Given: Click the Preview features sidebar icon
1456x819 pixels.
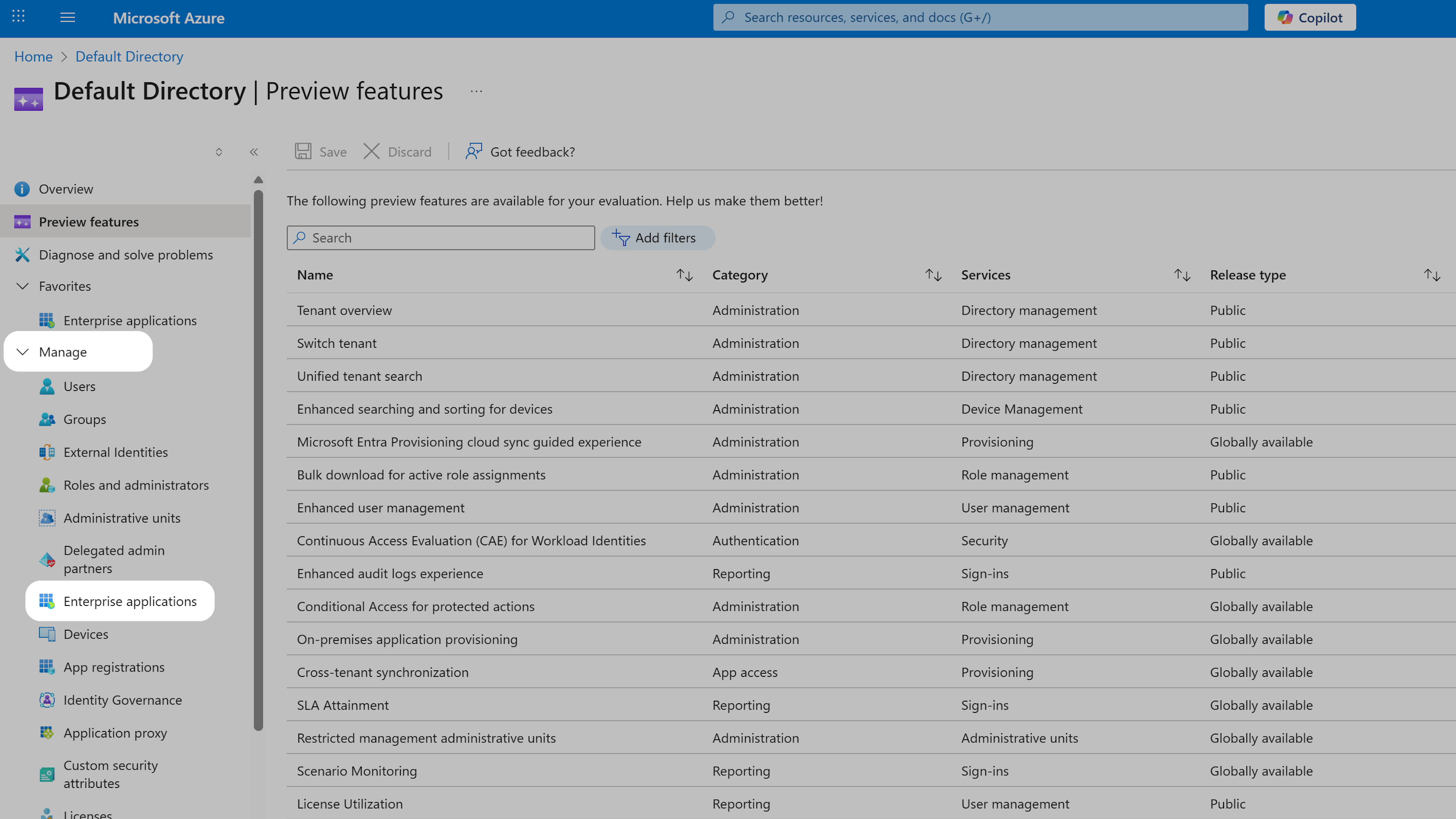Looking at the screenshot, I should point(22,222).
